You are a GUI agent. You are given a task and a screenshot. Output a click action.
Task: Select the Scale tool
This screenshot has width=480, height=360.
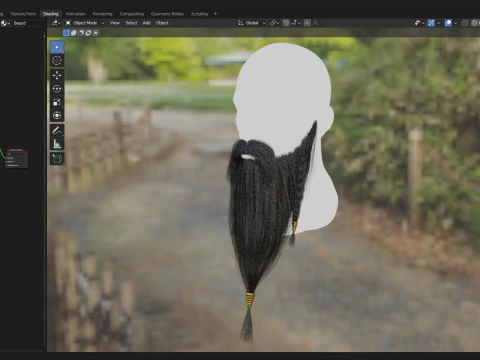(x=57, y=102)
